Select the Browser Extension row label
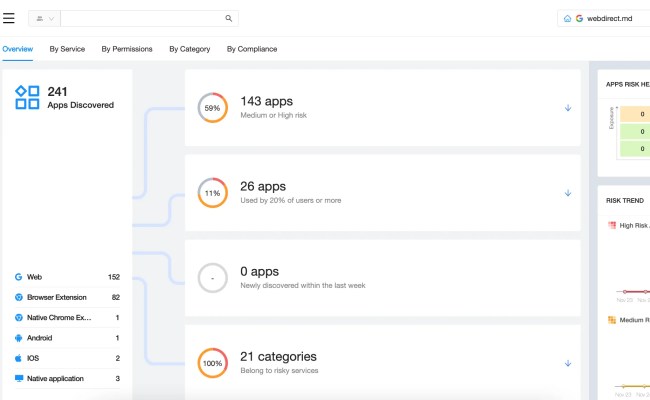Screen dimensions: 650x400 click(x=57, y=297)
